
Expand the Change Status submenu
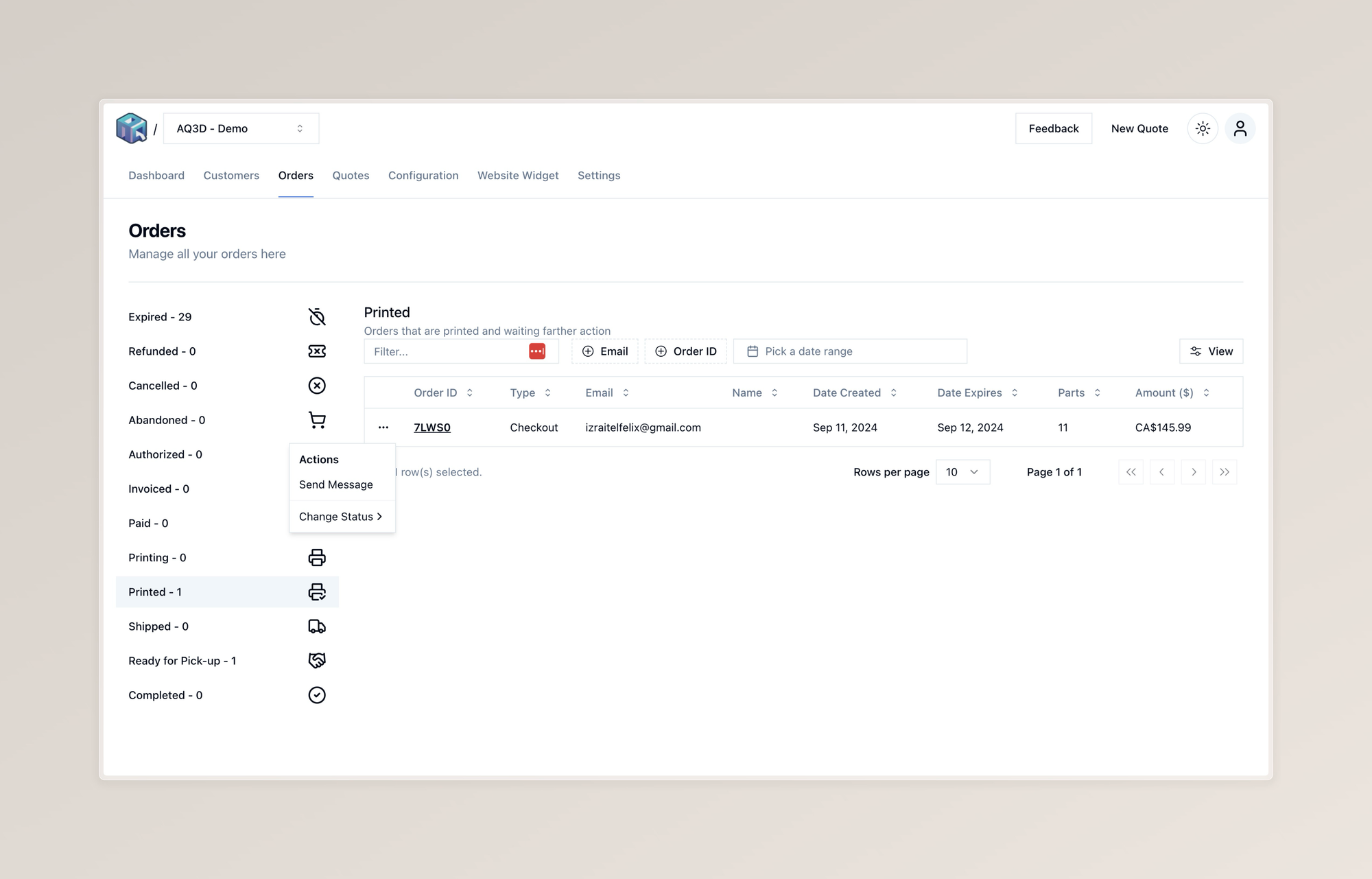(x=341, y=517)
